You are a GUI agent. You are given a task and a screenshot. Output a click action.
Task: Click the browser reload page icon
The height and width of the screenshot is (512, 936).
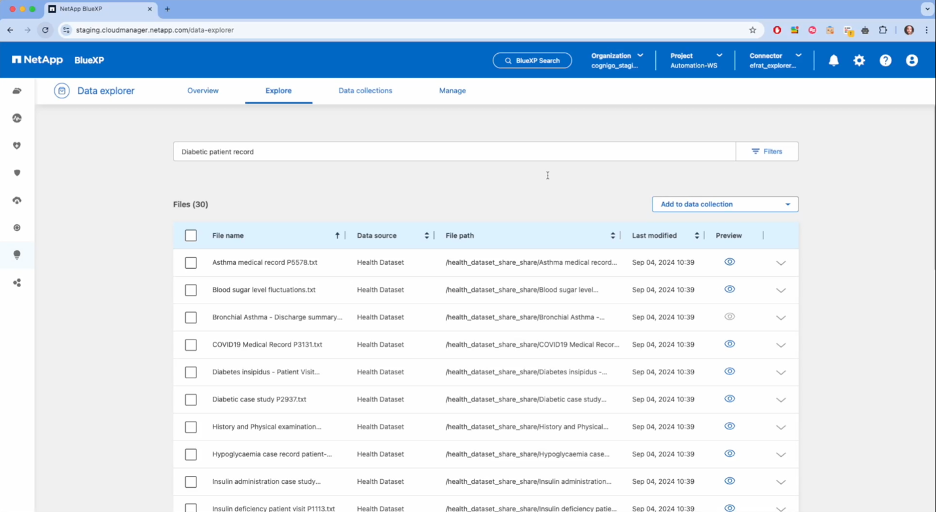point(45,30)
